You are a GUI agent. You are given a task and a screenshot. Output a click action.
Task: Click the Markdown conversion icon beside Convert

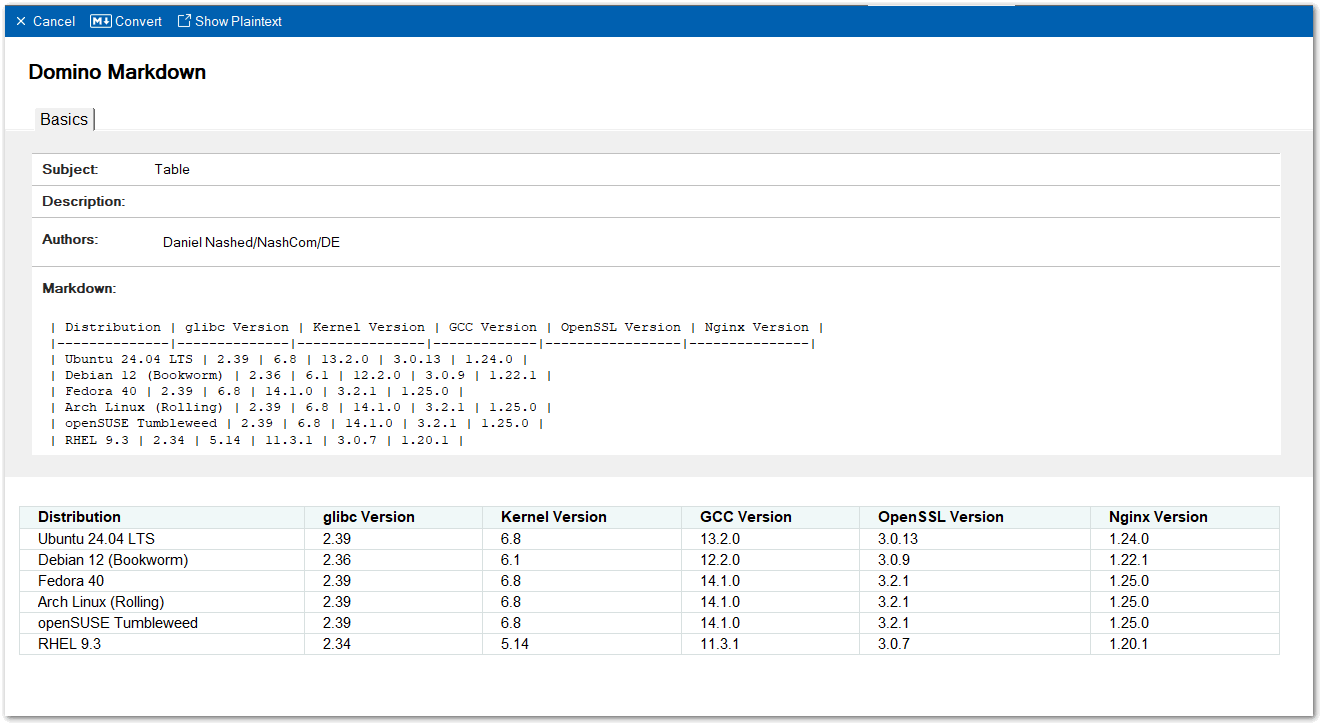pyautogui.click(x=99, y=19)
